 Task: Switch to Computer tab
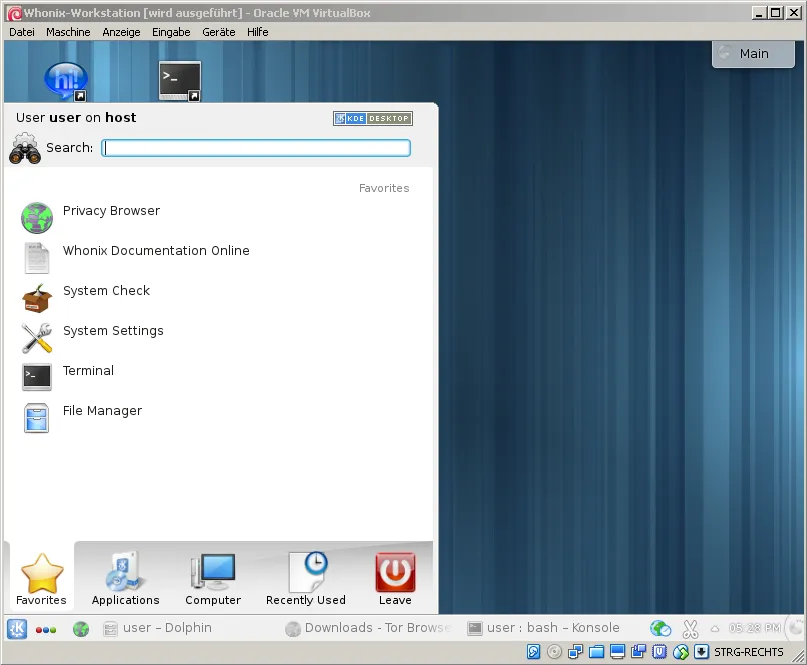(213, 579)
